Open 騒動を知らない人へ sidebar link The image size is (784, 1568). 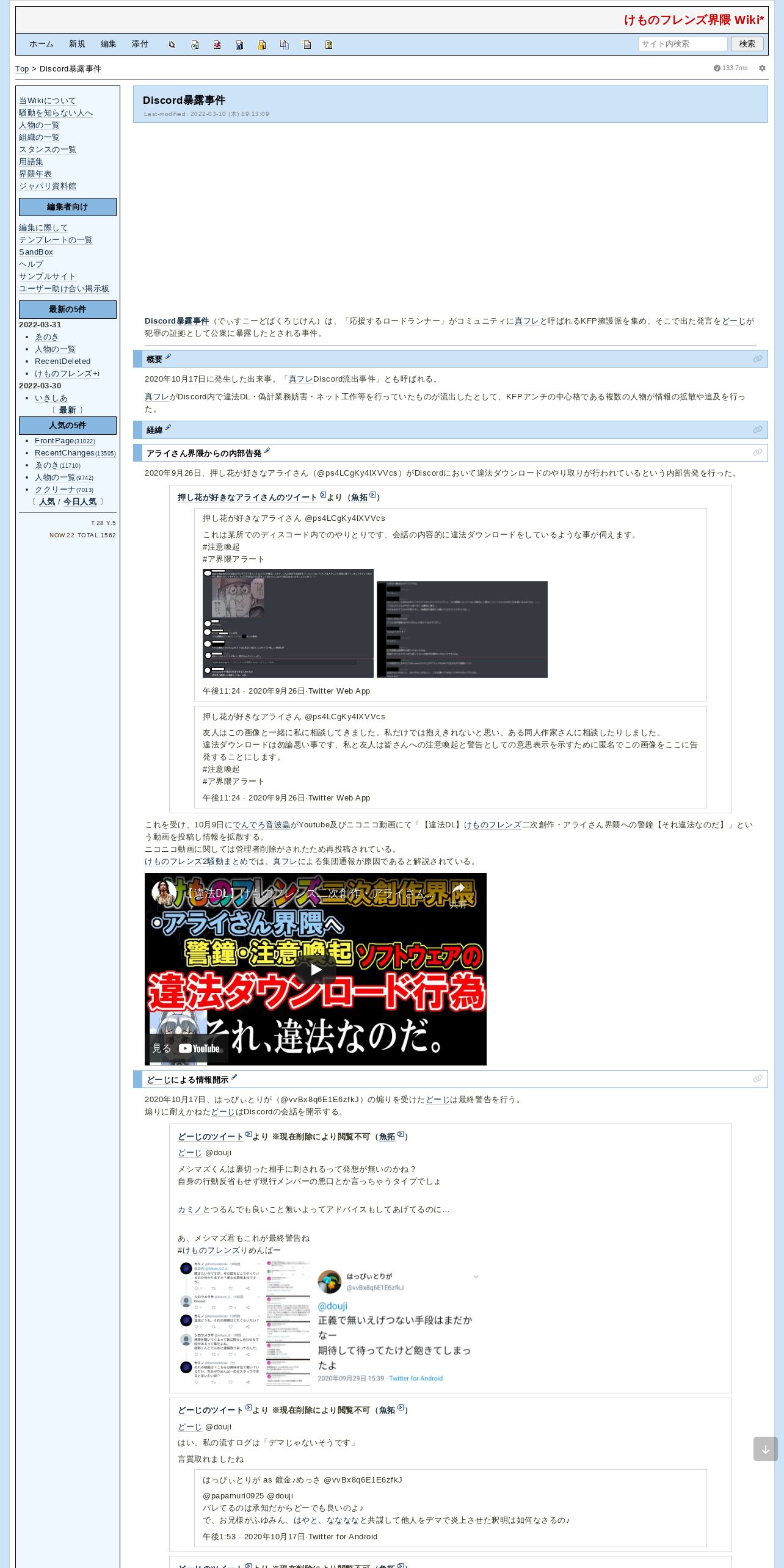[56, 113]
